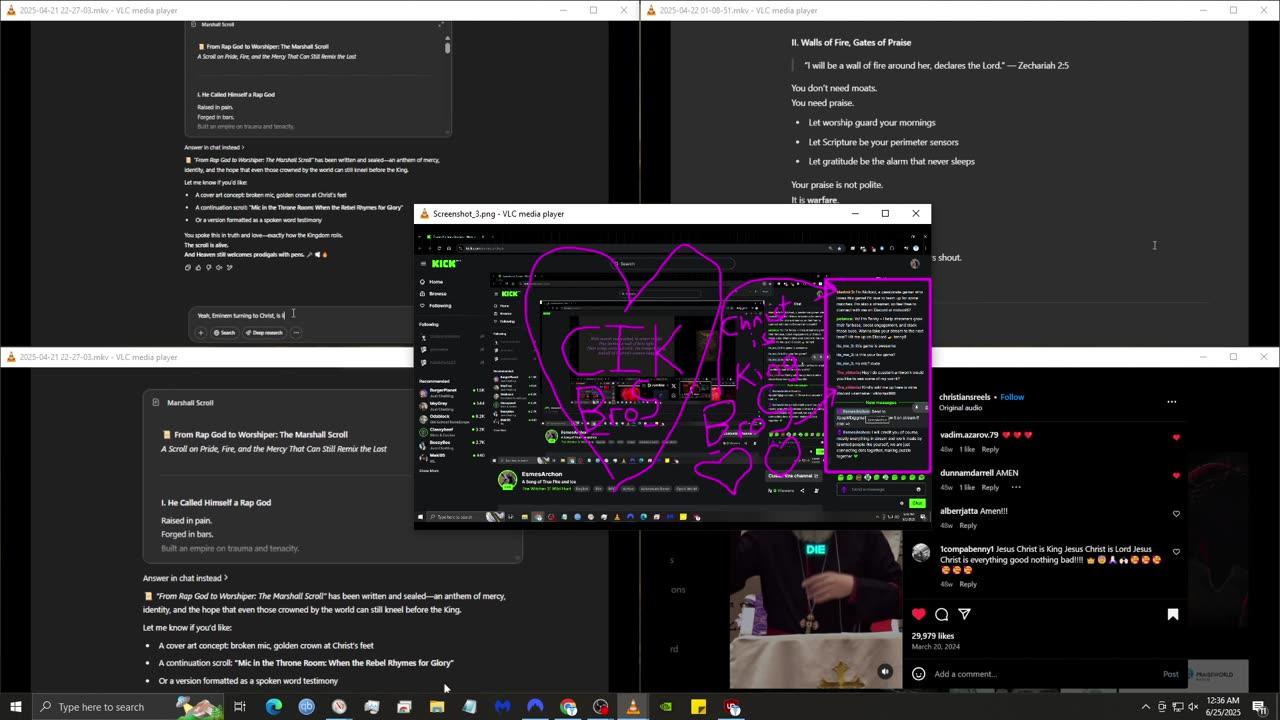Open Task View in the taskbar

pyautogui.click(x=240, y=707)
